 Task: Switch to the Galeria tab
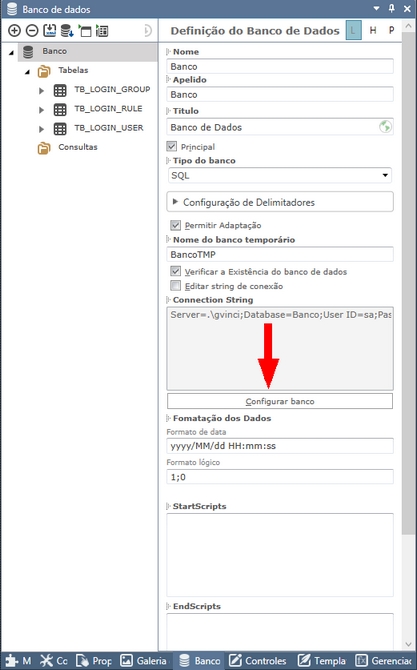pos(144,661)
